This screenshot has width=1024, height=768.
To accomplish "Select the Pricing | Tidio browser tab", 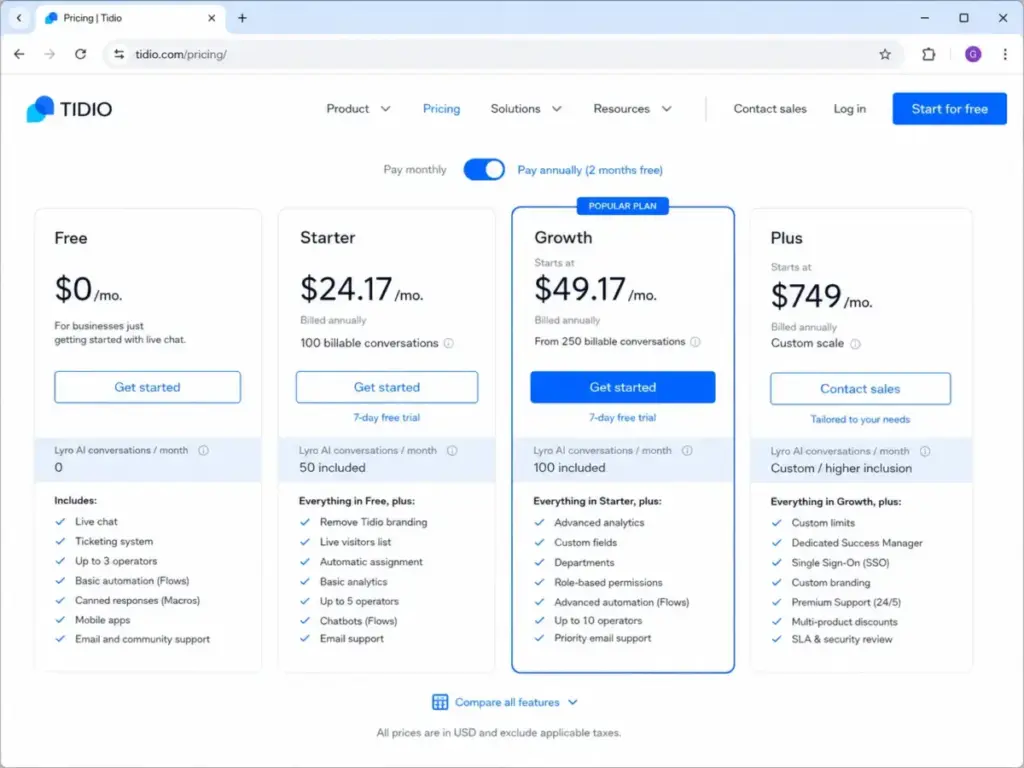I will click(x=130, y=18).
